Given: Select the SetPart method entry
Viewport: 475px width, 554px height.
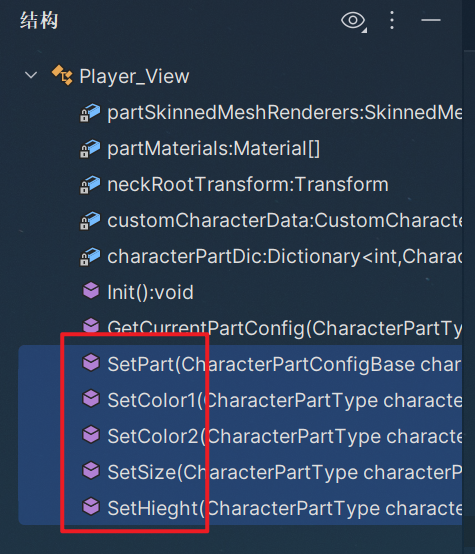Looking at the screenshot, I should [x=240, y=364].
